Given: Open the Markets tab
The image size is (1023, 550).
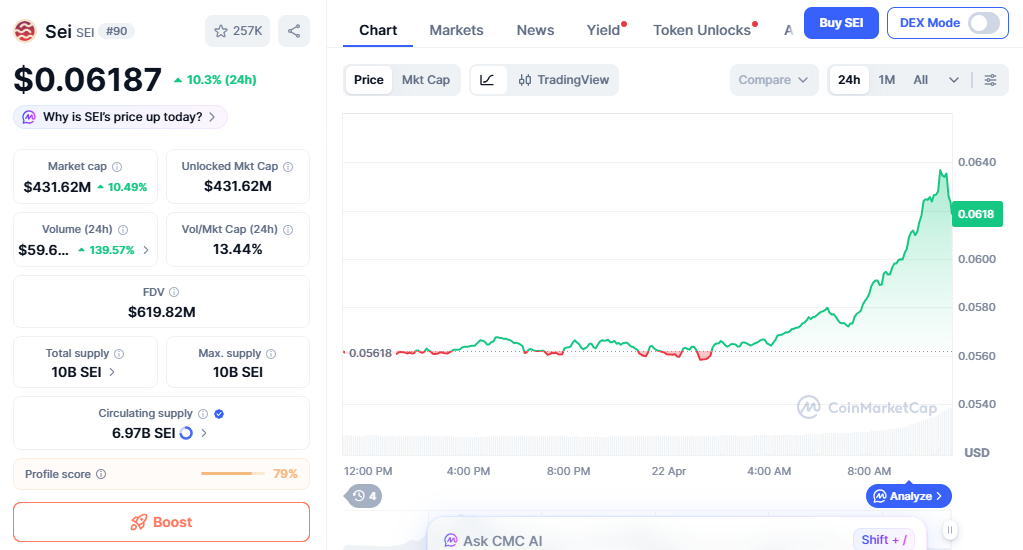Looking at the screenshot, I should [x=456, y=30].
